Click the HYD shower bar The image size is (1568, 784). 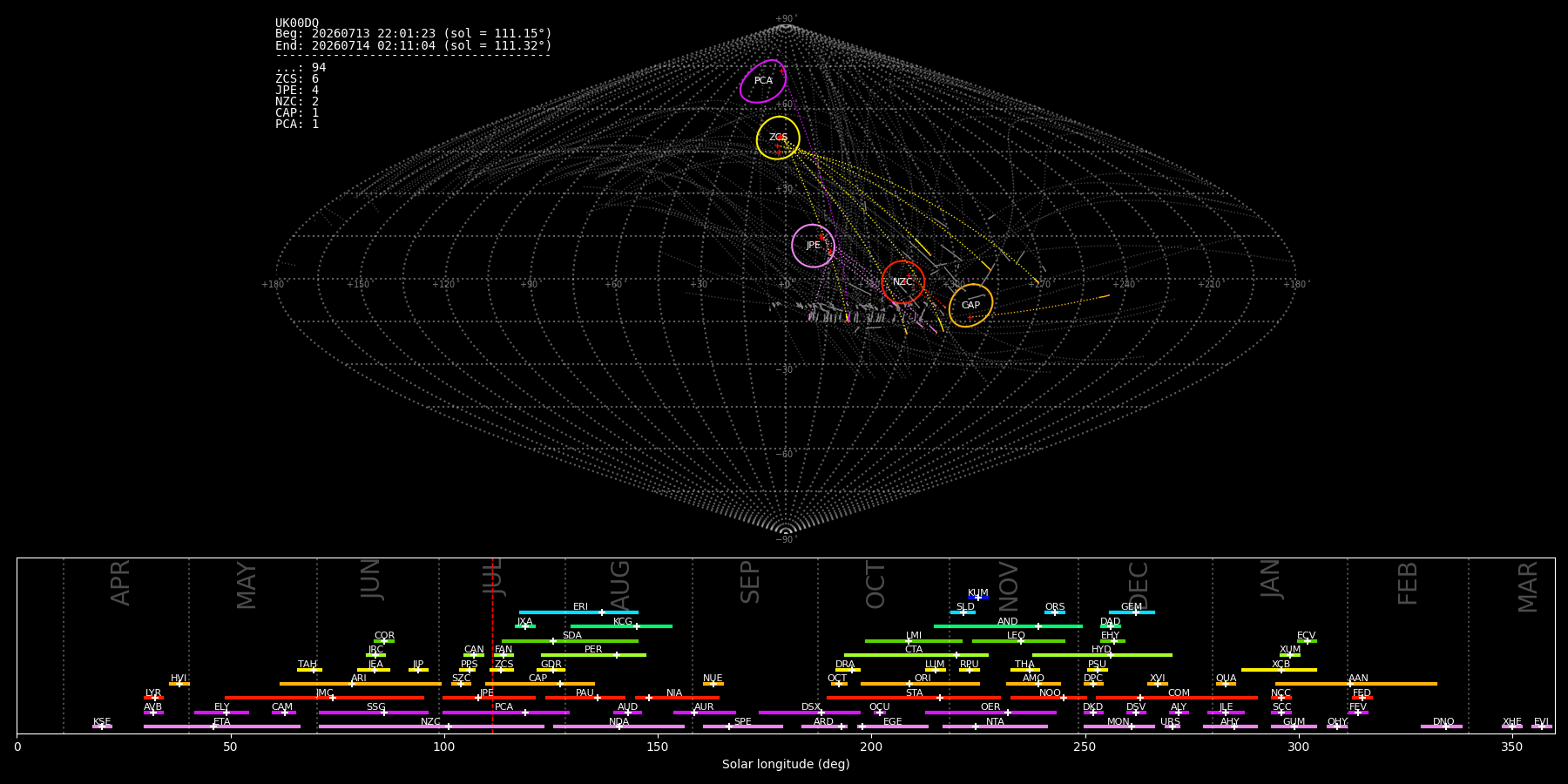[1102, 655]
